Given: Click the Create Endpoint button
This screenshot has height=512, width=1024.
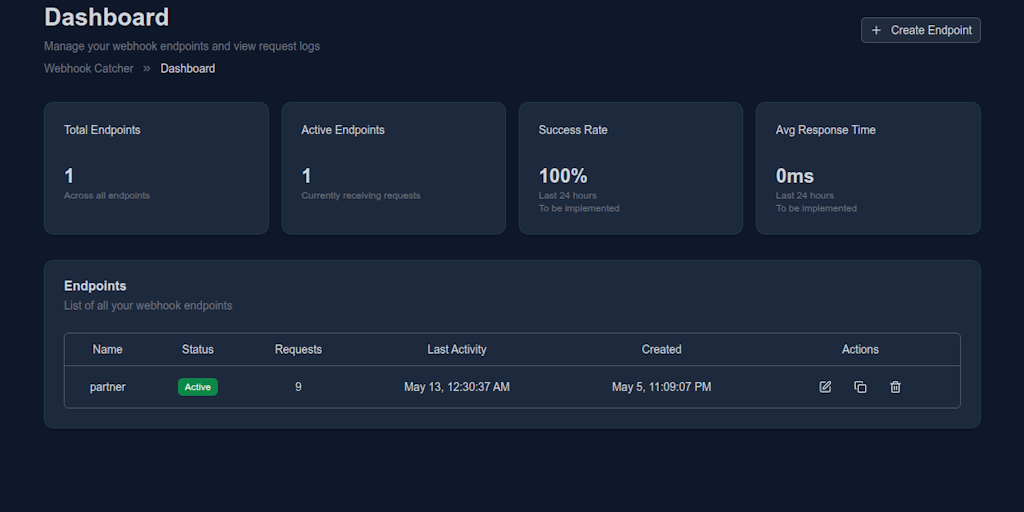Looking at the screenshot, I should click(x=921, y=30).
